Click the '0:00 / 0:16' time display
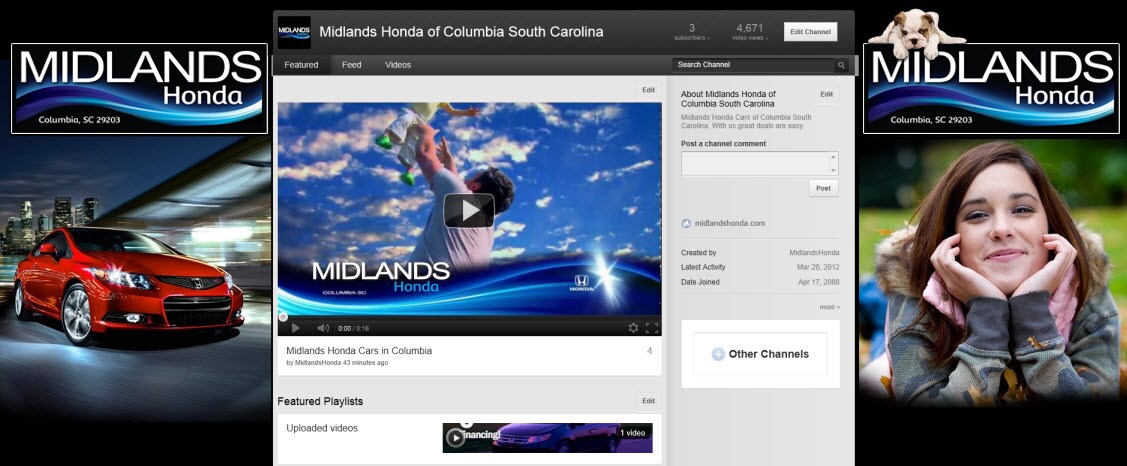This screenshot has width=1127, height=466. pyautogui.click(x=353, y=329)
